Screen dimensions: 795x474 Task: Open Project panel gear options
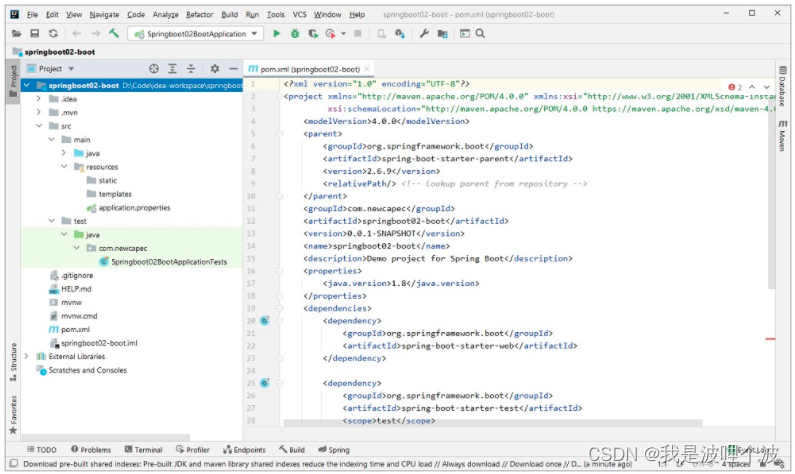tap(215, 68)
